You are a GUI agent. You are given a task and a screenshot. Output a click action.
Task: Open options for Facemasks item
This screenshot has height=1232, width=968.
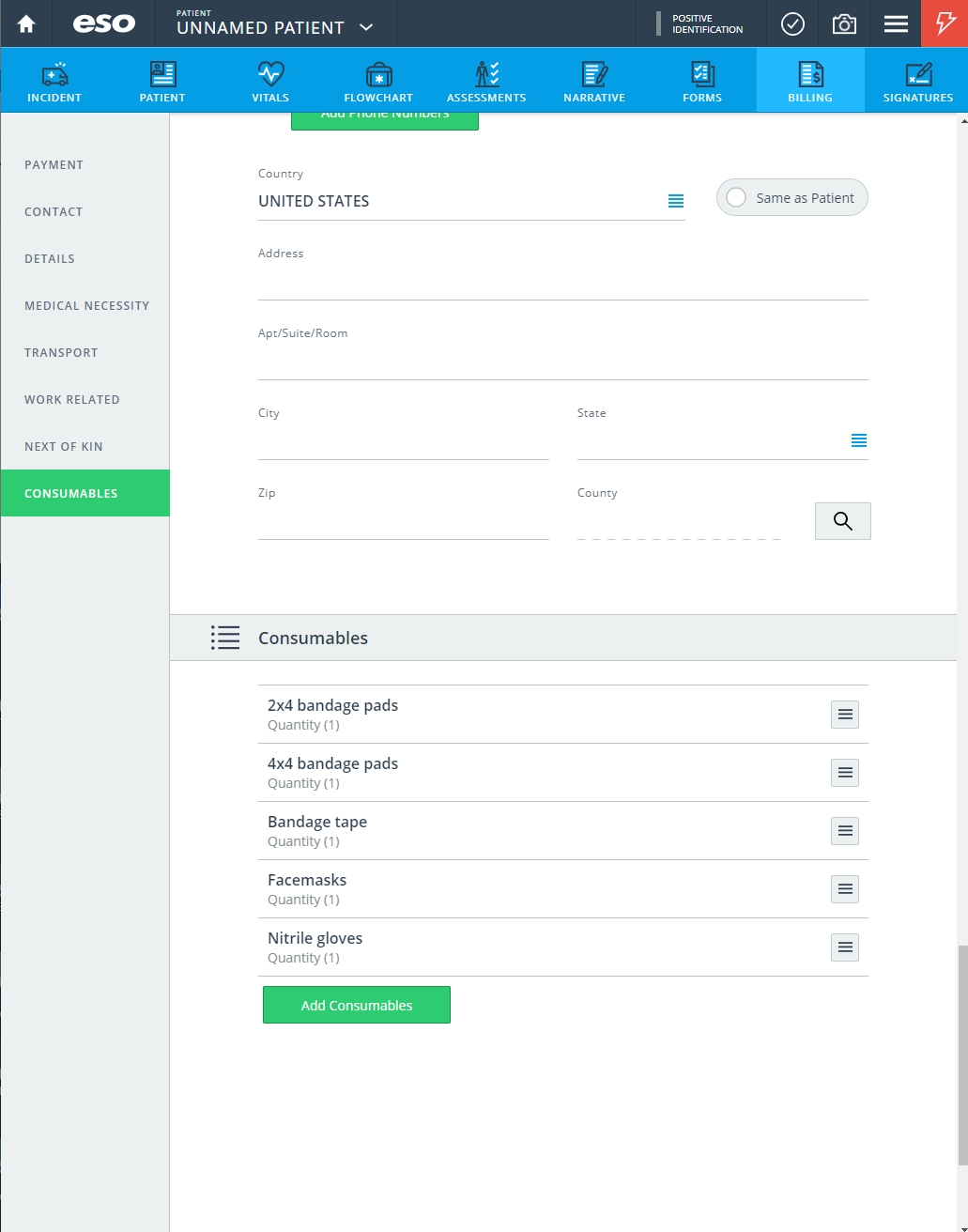coord(845,889)
